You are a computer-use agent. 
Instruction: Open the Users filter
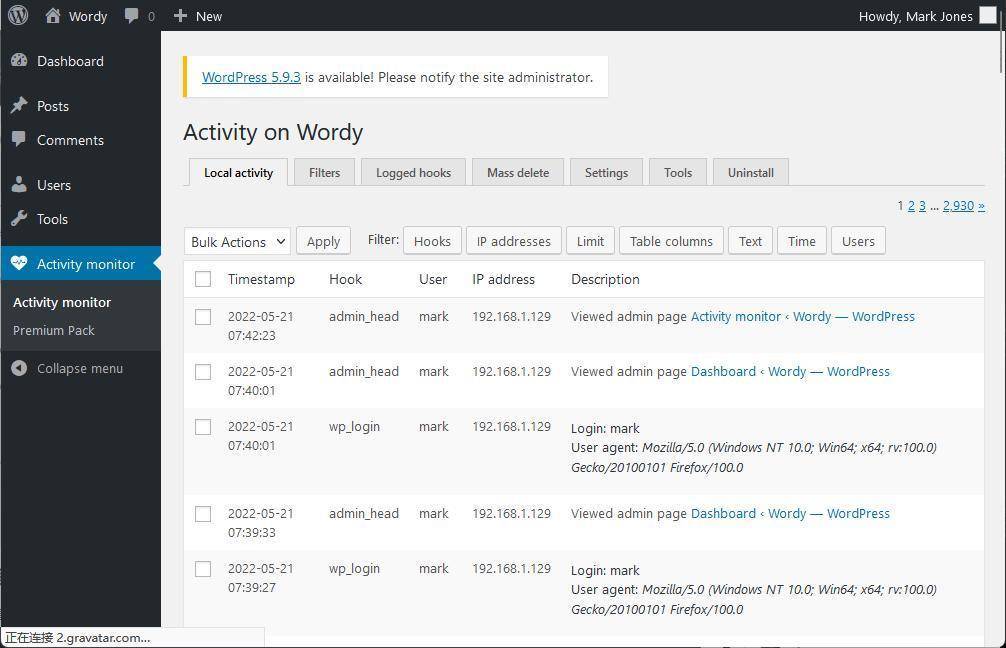tap(858, 241)
